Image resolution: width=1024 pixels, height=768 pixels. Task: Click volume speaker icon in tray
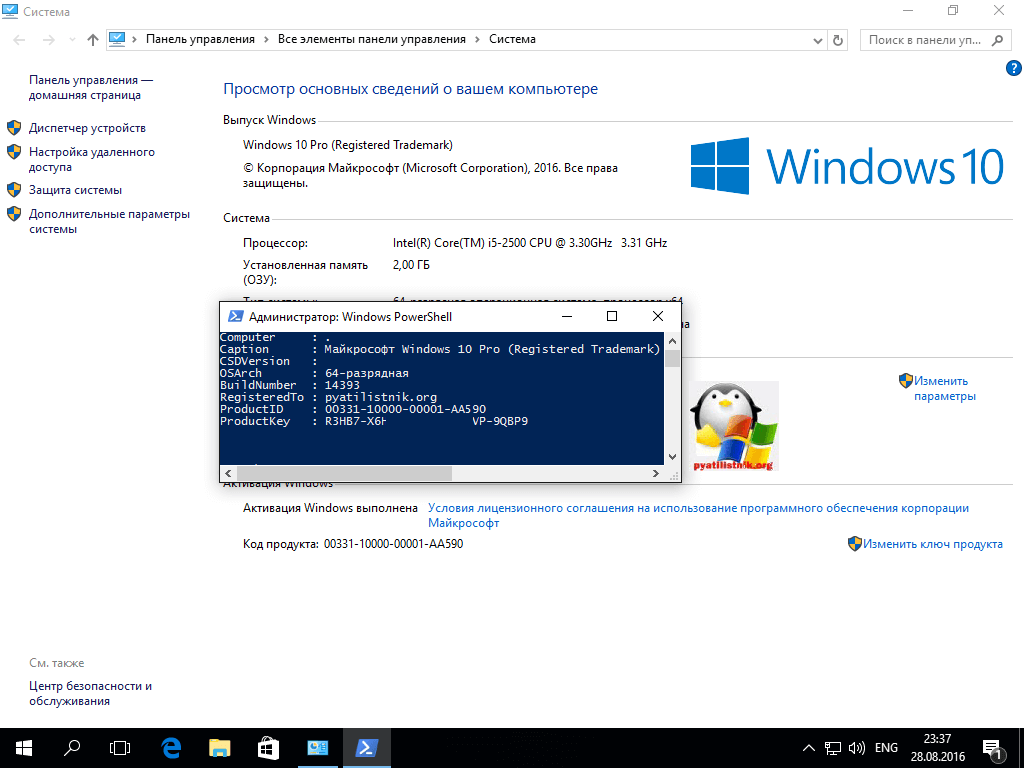coord(857,748)
